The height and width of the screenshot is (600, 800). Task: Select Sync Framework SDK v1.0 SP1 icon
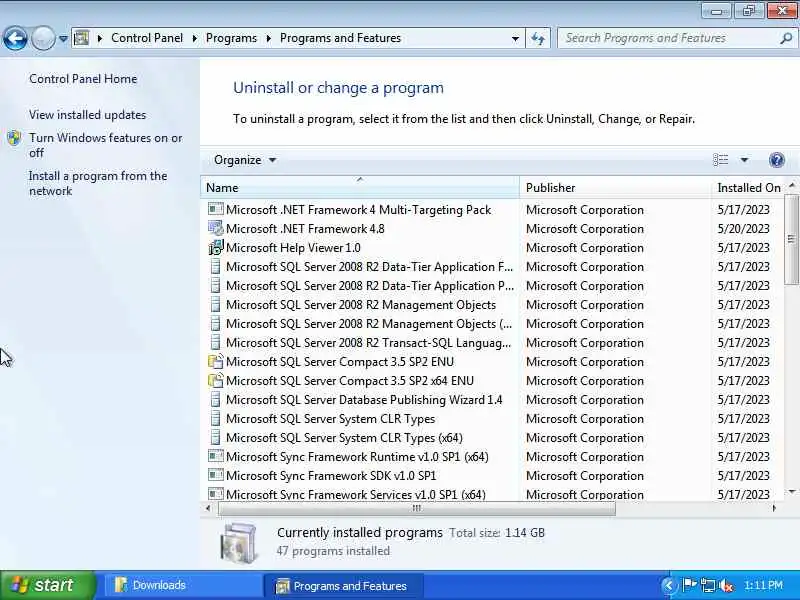point(216,475)
